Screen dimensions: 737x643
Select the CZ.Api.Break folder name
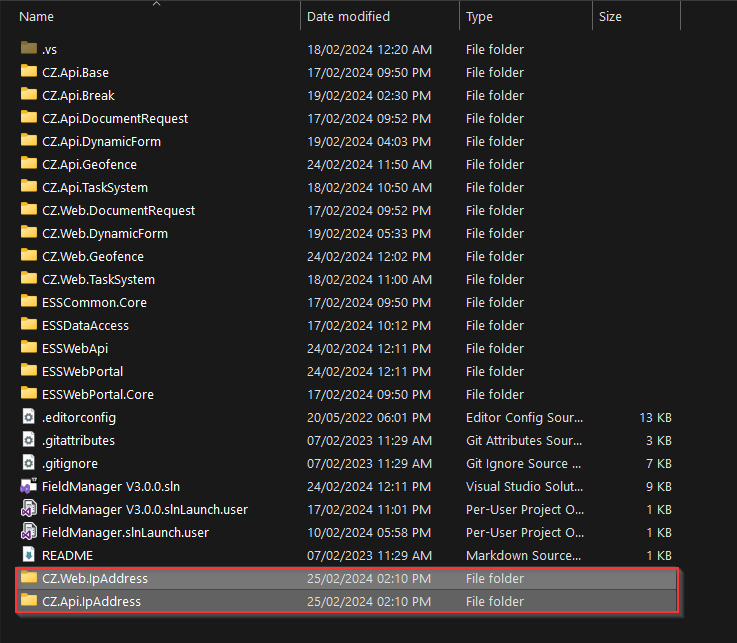[78, 96]
